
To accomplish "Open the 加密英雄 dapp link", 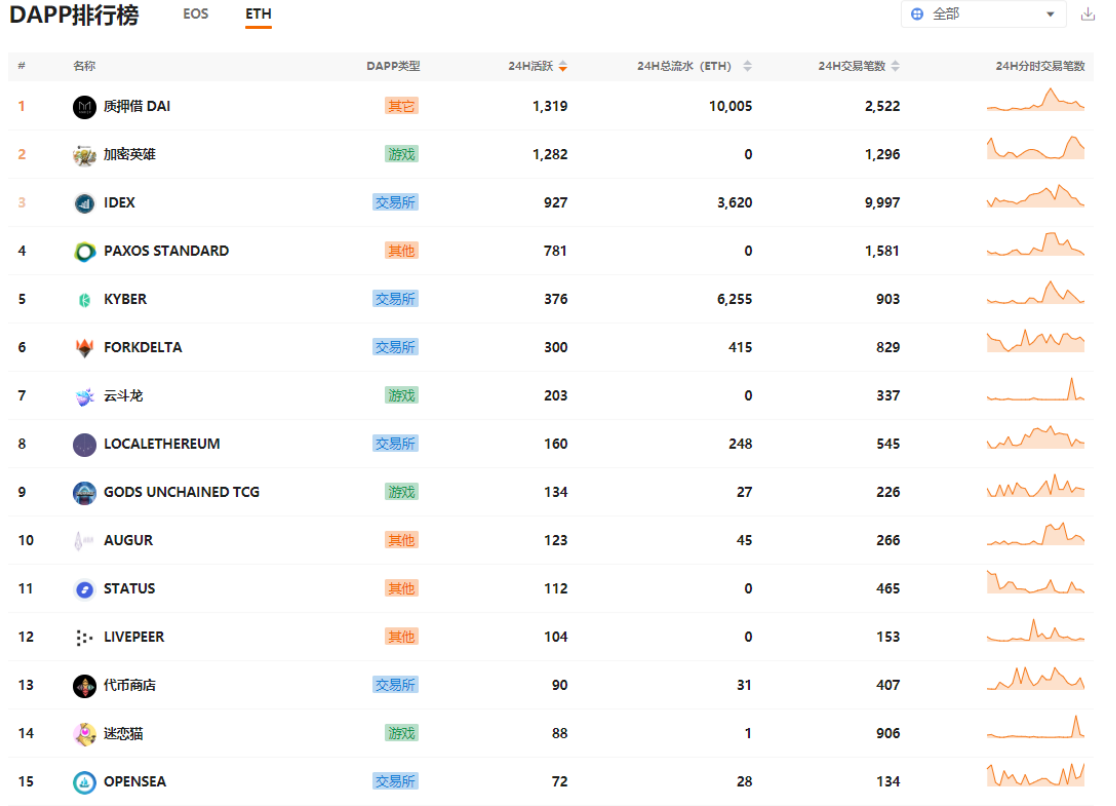I will point(130,155).
